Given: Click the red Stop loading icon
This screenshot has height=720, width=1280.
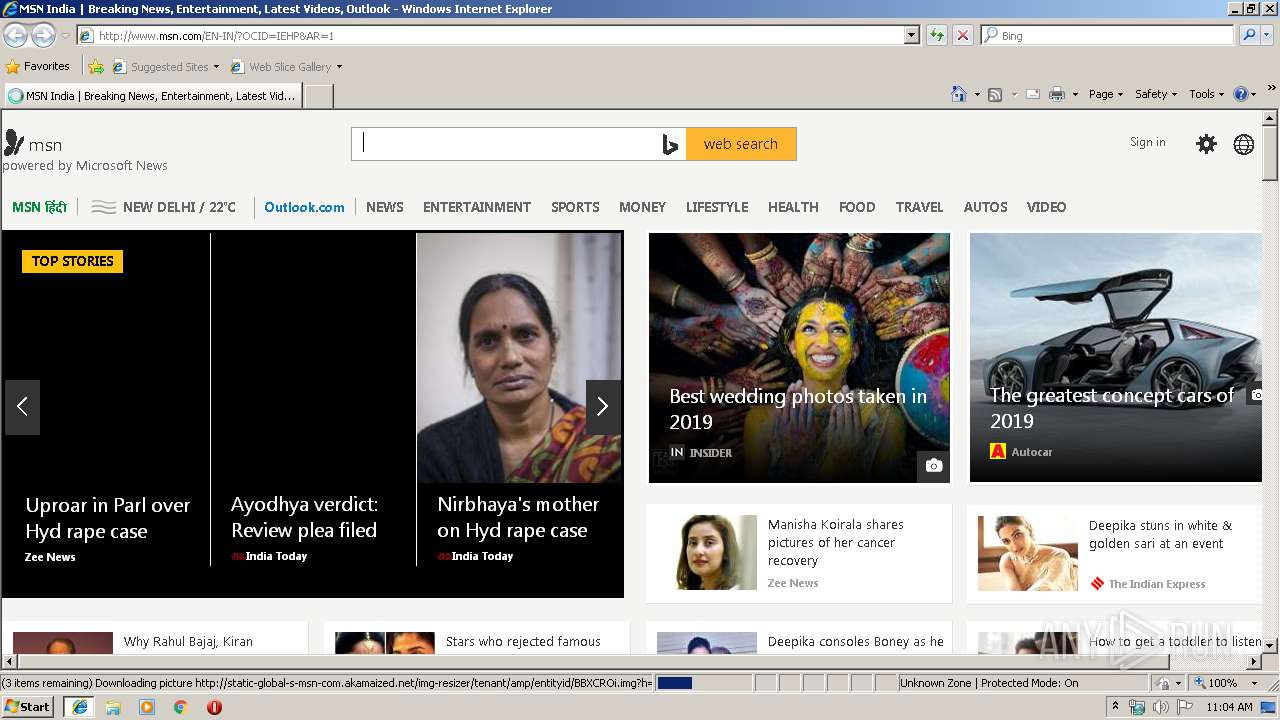Looking at the screenshot, I should 962,35.
